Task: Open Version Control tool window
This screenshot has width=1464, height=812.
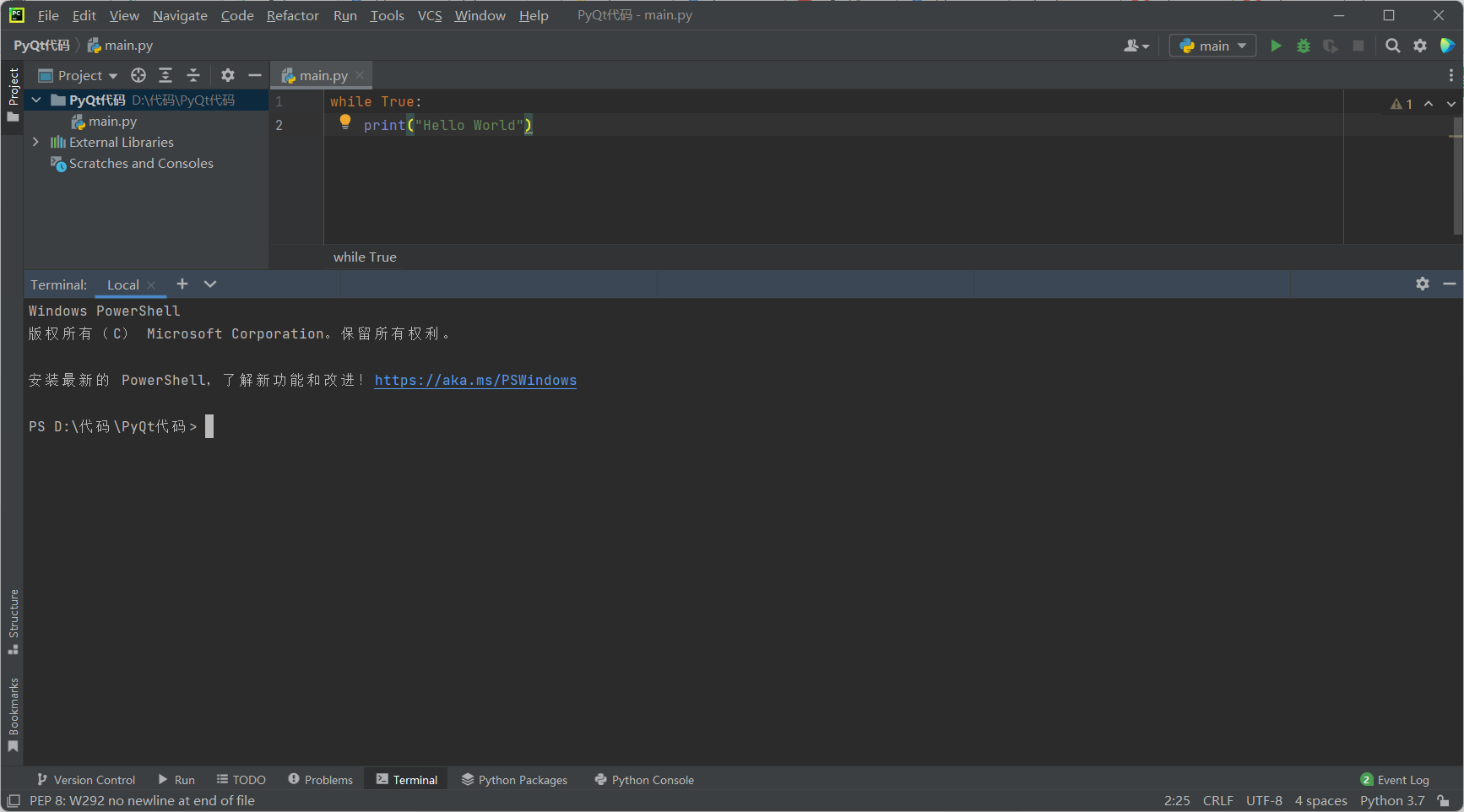Action: 86,780
